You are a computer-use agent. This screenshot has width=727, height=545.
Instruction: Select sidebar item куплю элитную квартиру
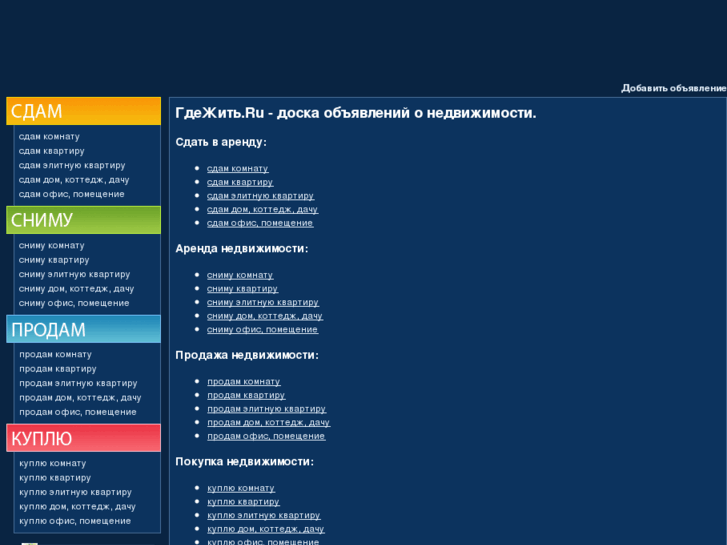tap(76, 492)
